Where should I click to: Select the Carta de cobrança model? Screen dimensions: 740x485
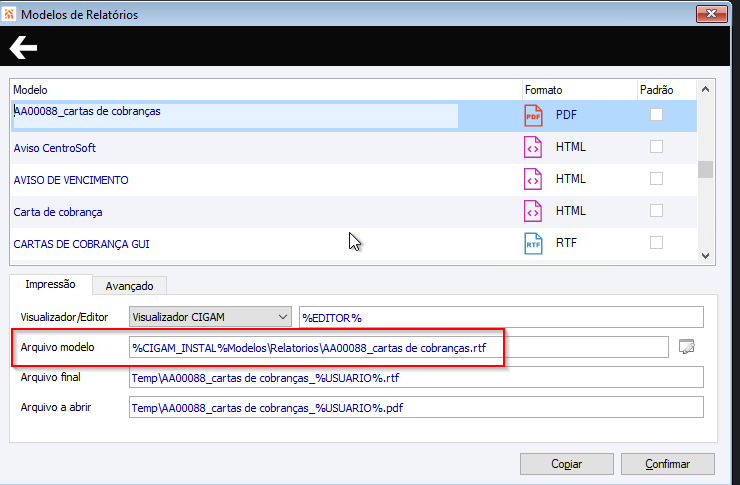(x=58, y=212)
